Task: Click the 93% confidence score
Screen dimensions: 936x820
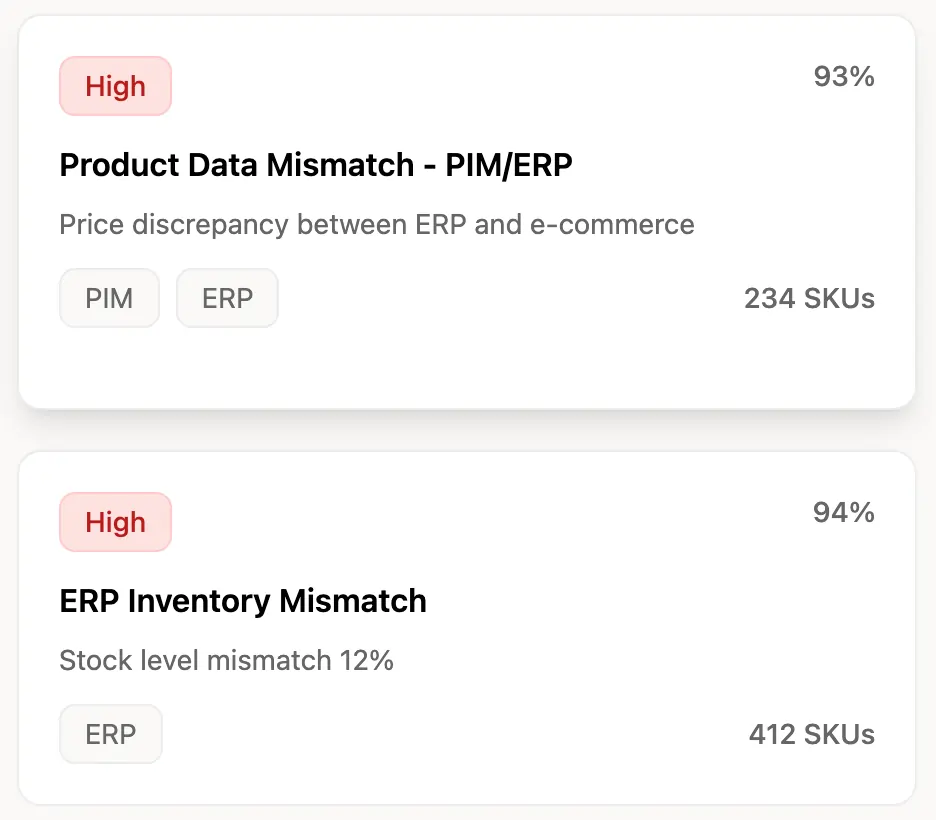Action: point(843,77)
